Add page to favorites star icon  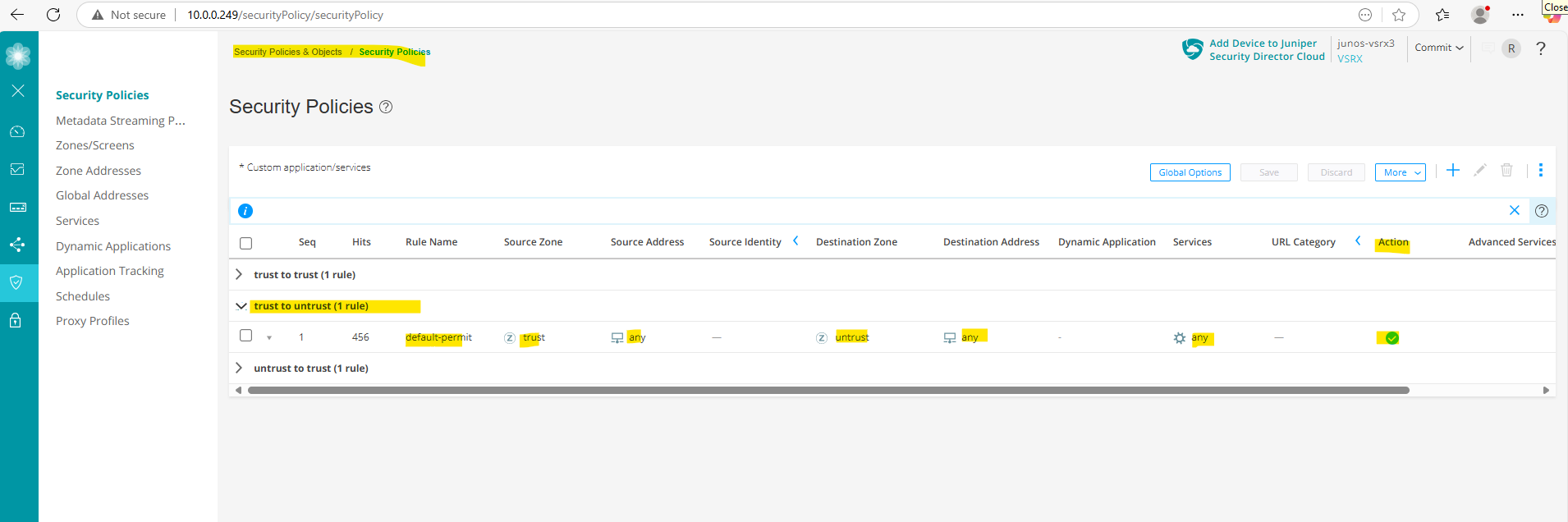1399,15
